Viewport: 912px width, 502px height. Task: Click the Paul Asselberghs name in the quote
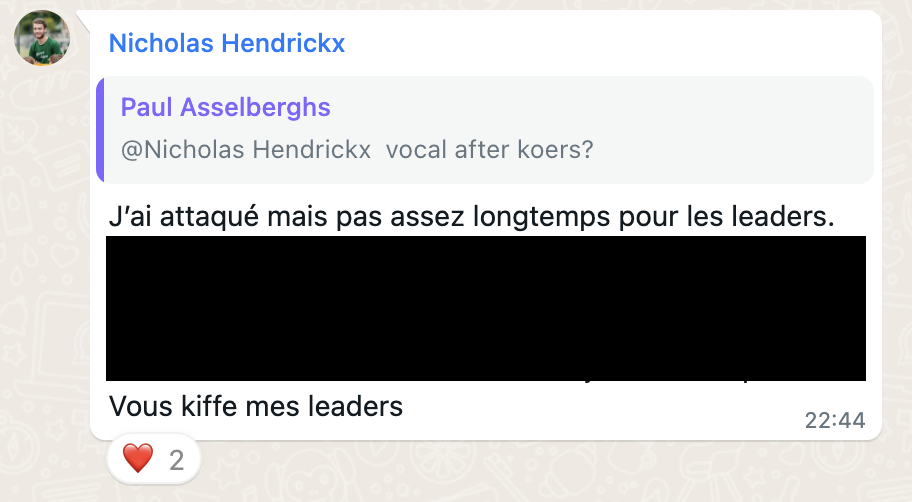226,108
